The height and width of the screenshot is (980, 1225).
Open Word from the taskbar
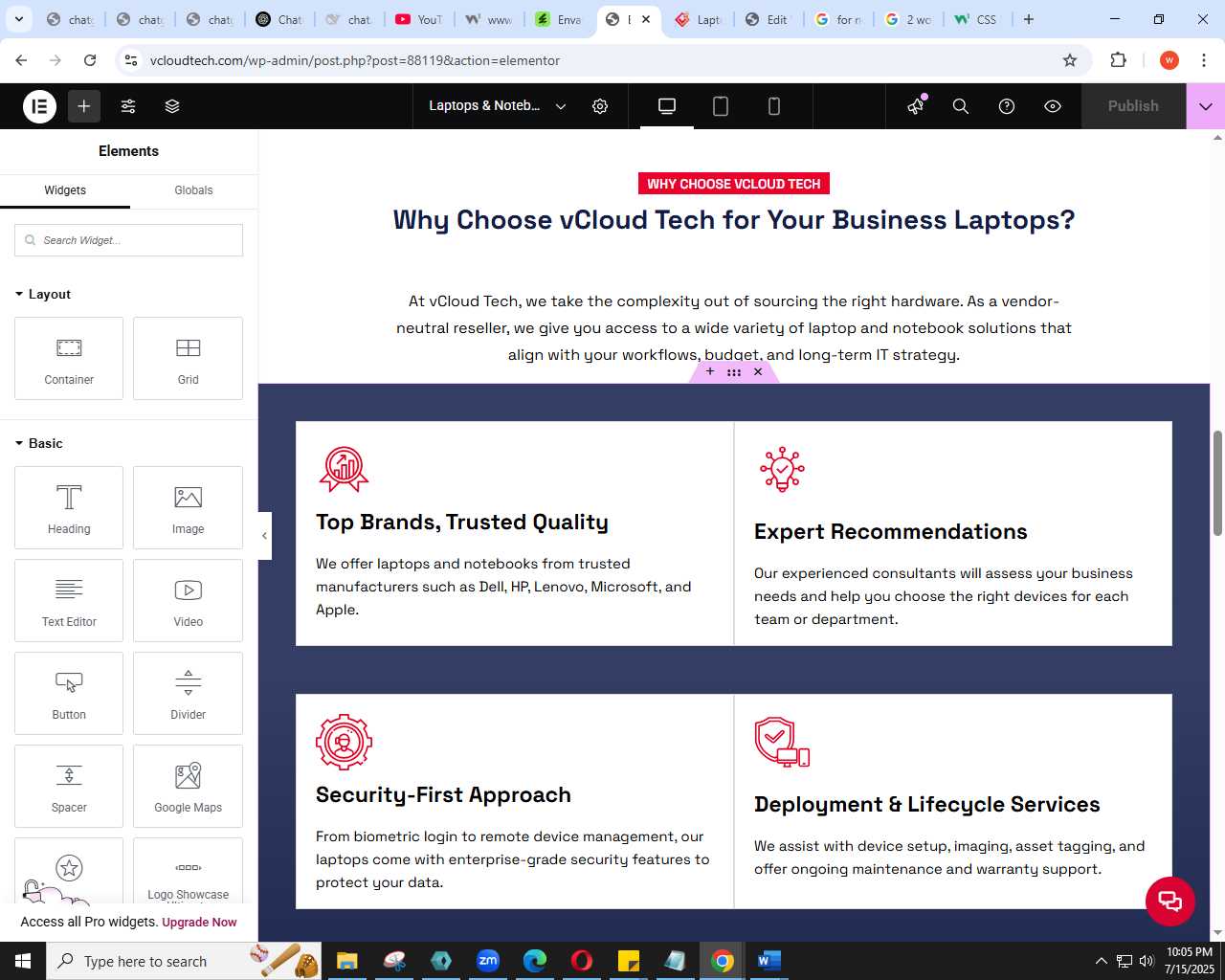(x=769, y=961)
